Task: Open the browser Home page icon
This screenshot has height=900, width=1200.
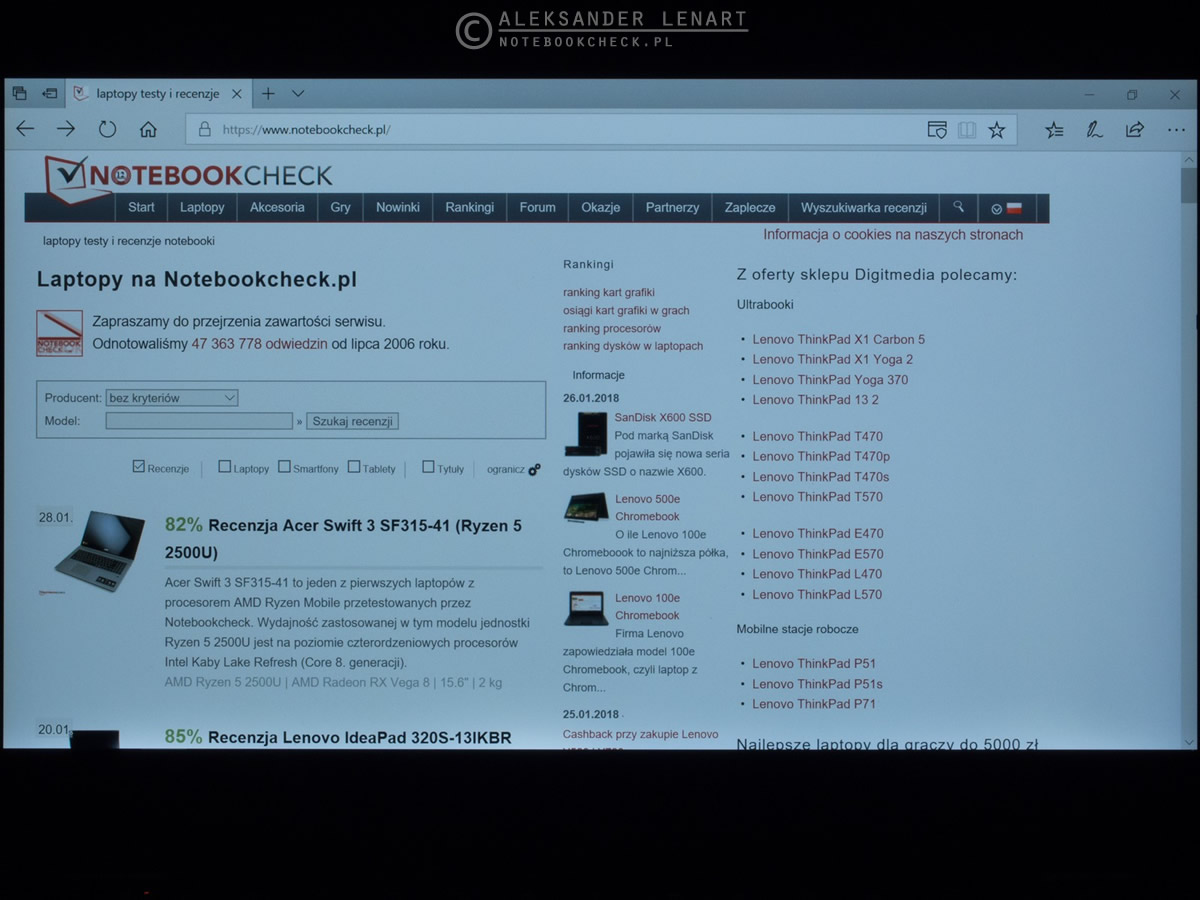Action: 148,129
